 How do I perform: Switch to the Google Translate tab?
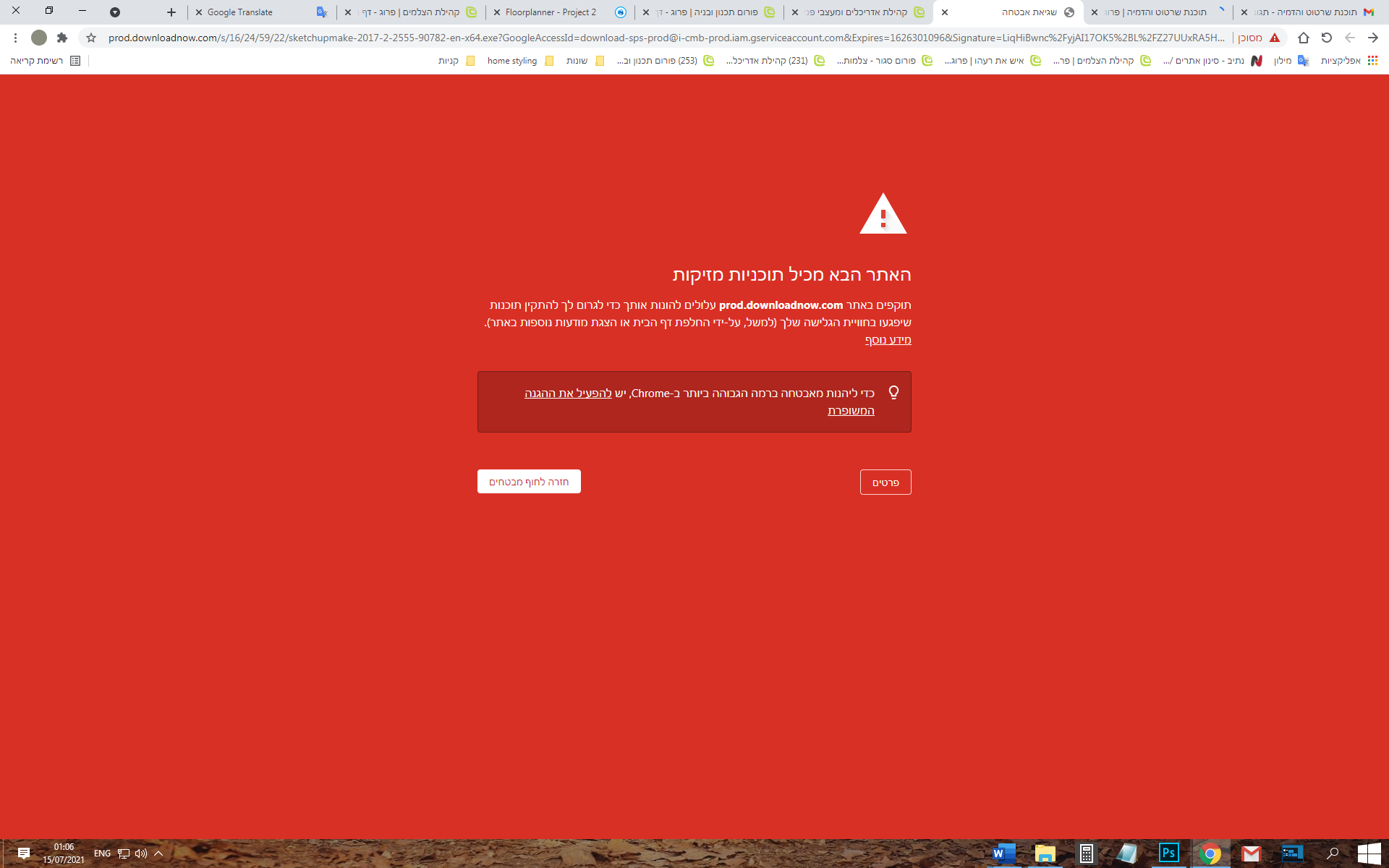tap(260, 12)
